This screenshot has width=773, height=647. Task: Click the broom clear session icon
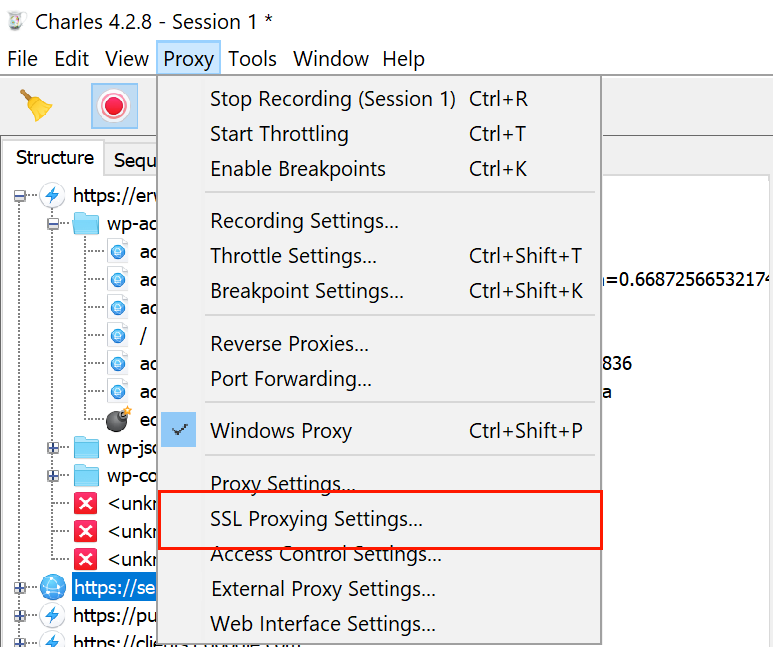pos(37,105)
